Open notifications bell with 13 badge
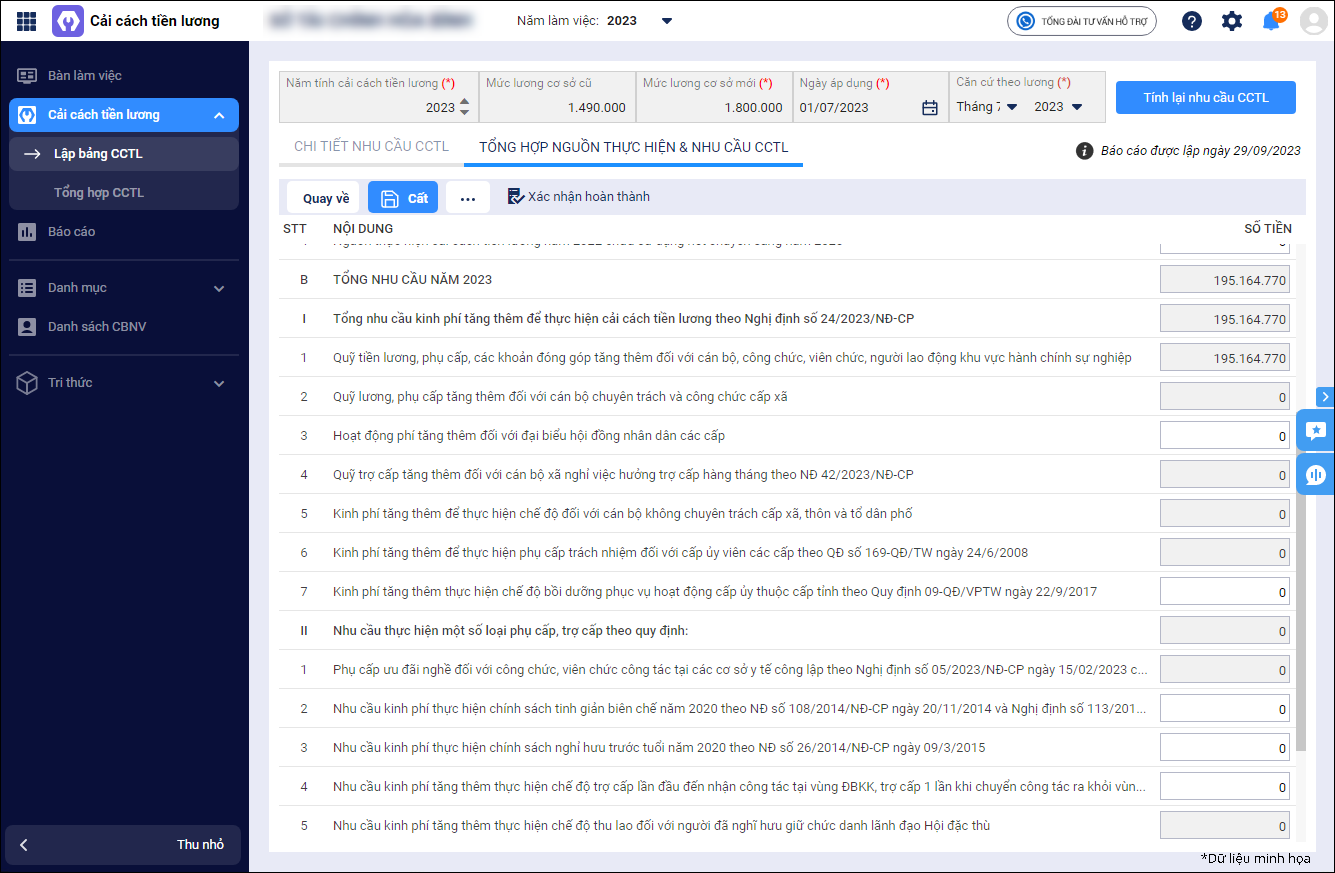1335x873 pixels. [x=1273, y=20]
